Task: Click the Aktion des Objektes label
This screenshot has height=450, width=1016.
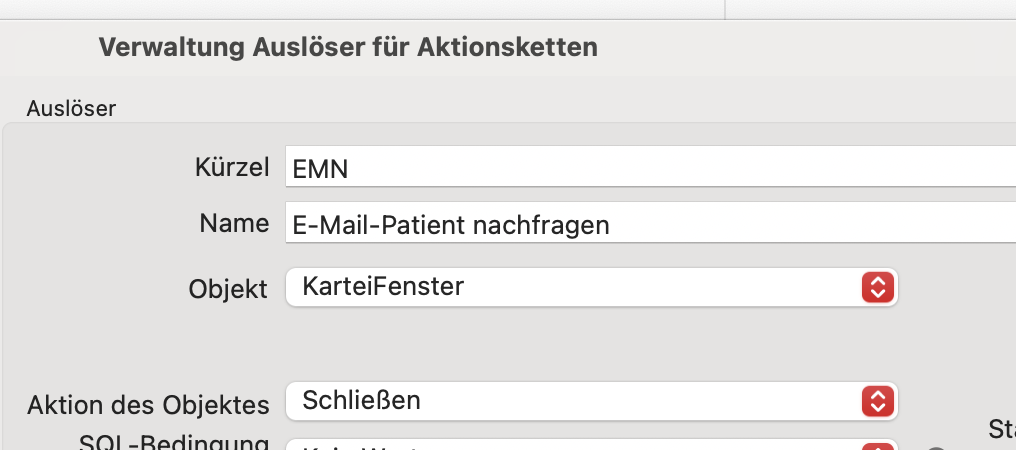Action: coord(148,405)
